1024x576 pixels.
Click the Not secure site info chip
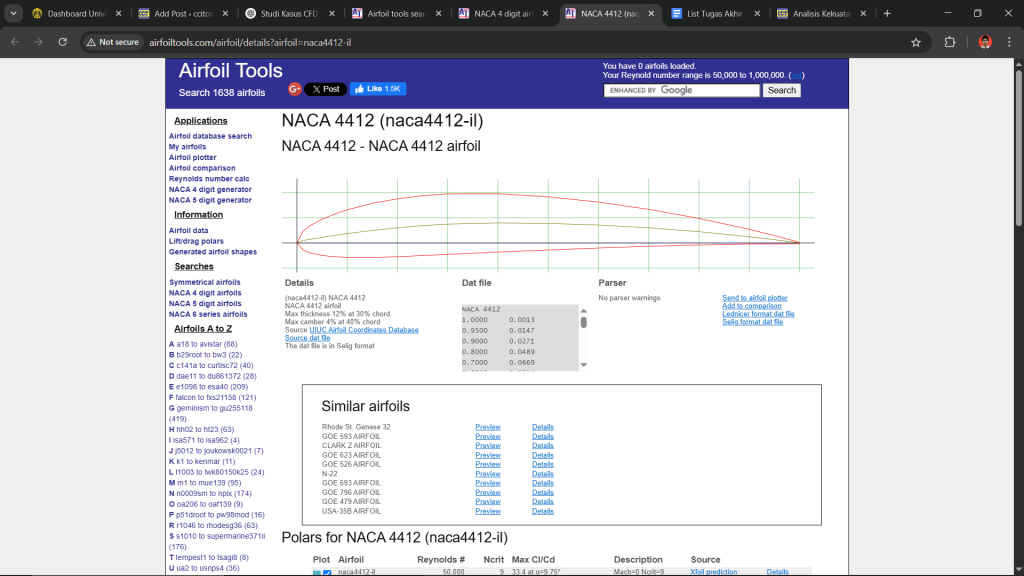coord(112,42)
